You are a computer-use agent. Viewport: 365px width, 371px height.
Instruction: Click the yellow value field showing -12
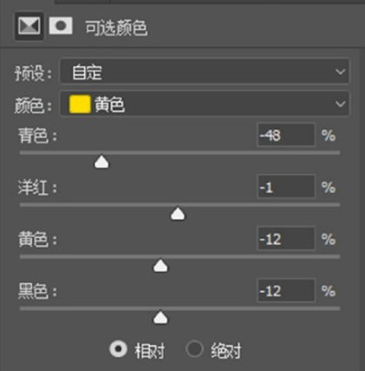286,239
